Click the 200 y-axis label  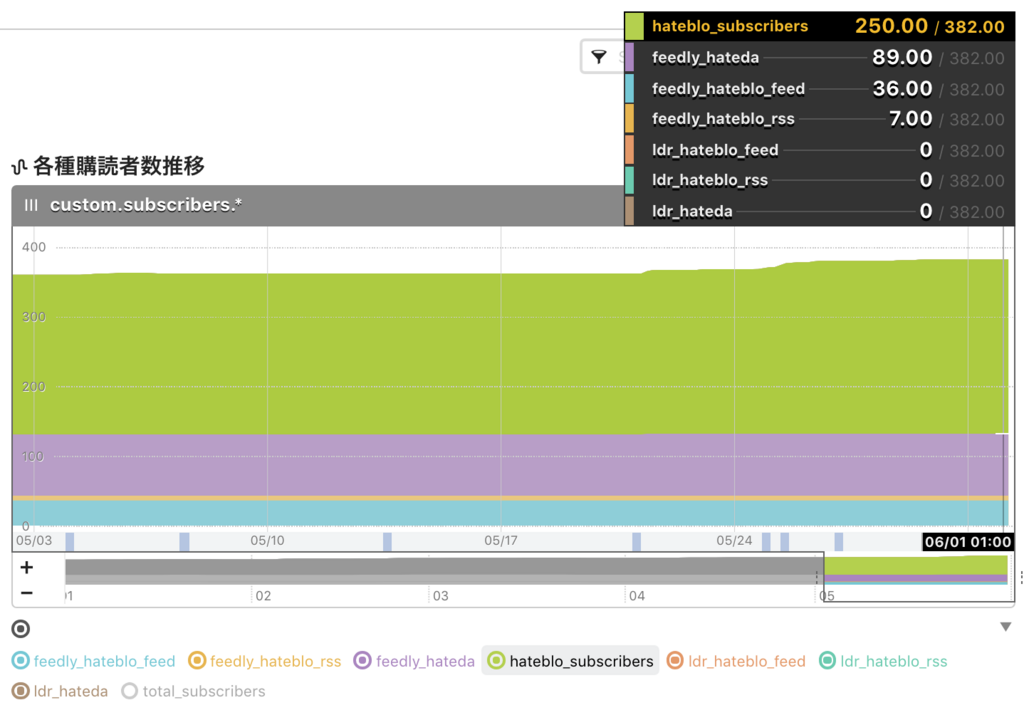(34, 387)
